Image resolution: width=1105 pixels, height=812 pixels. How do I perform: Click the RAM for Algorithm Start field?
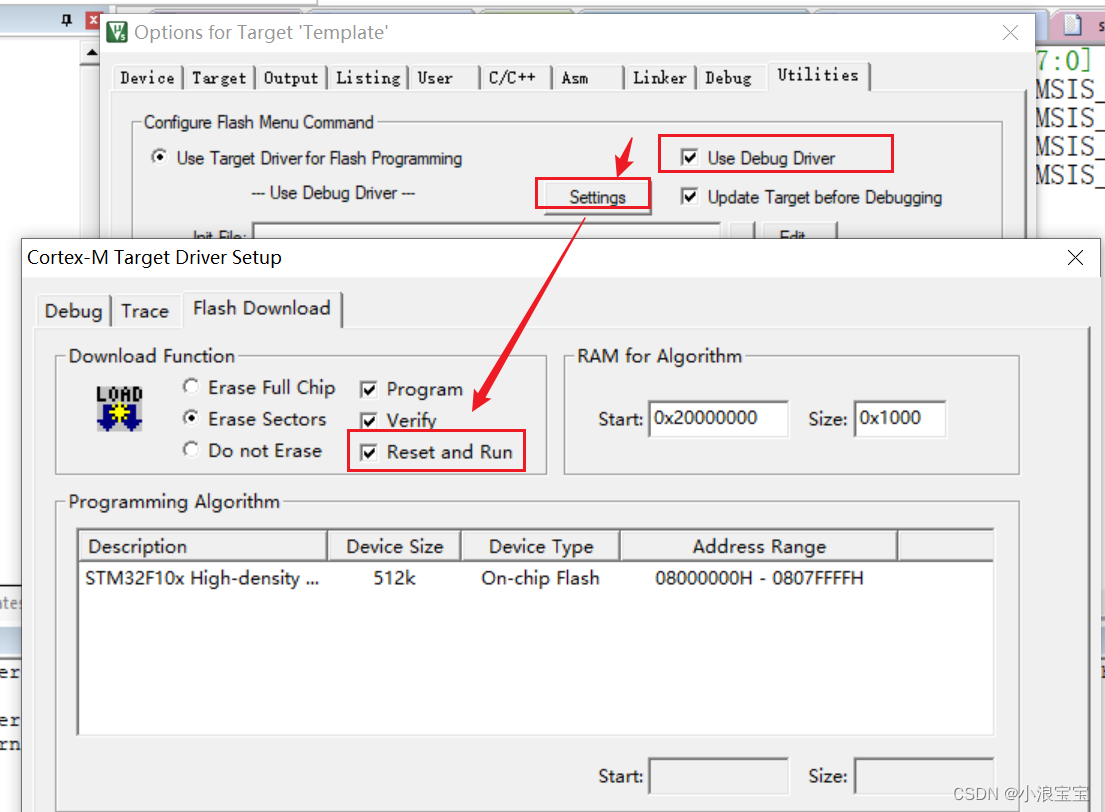(x=718, y=419)
